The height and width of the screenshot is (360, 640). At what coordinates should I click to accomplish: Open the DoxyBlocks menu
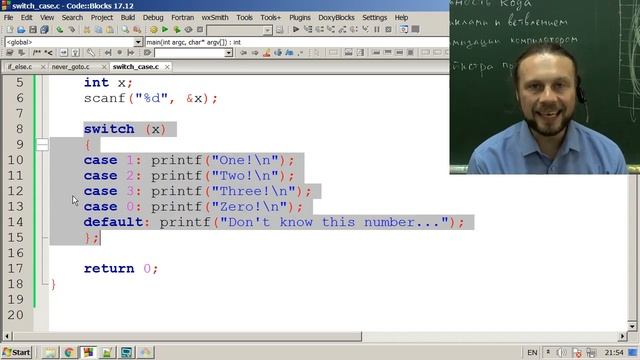point(336,18)
